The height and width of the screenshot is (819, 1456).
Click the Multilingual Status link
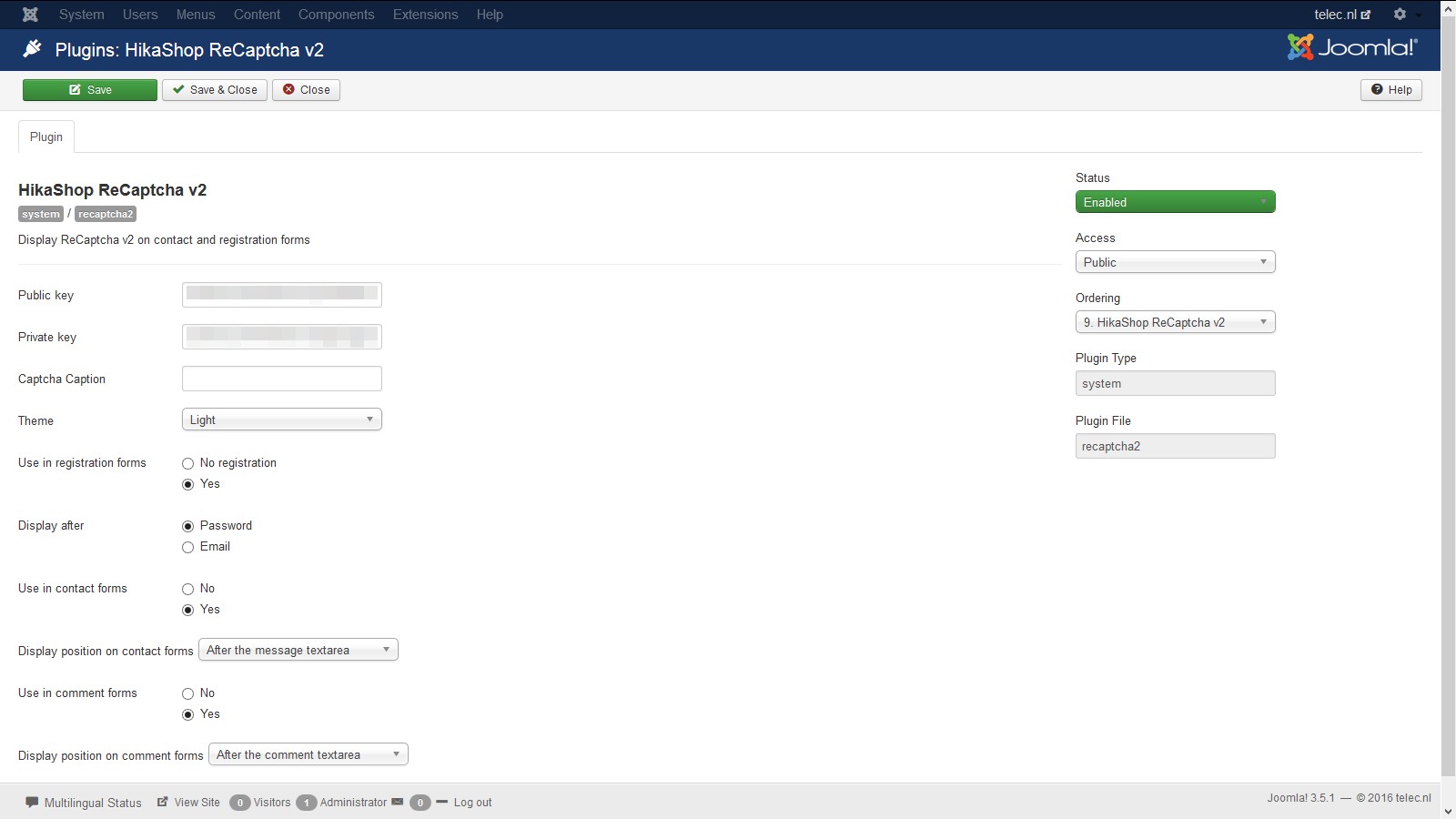(93, 803)
